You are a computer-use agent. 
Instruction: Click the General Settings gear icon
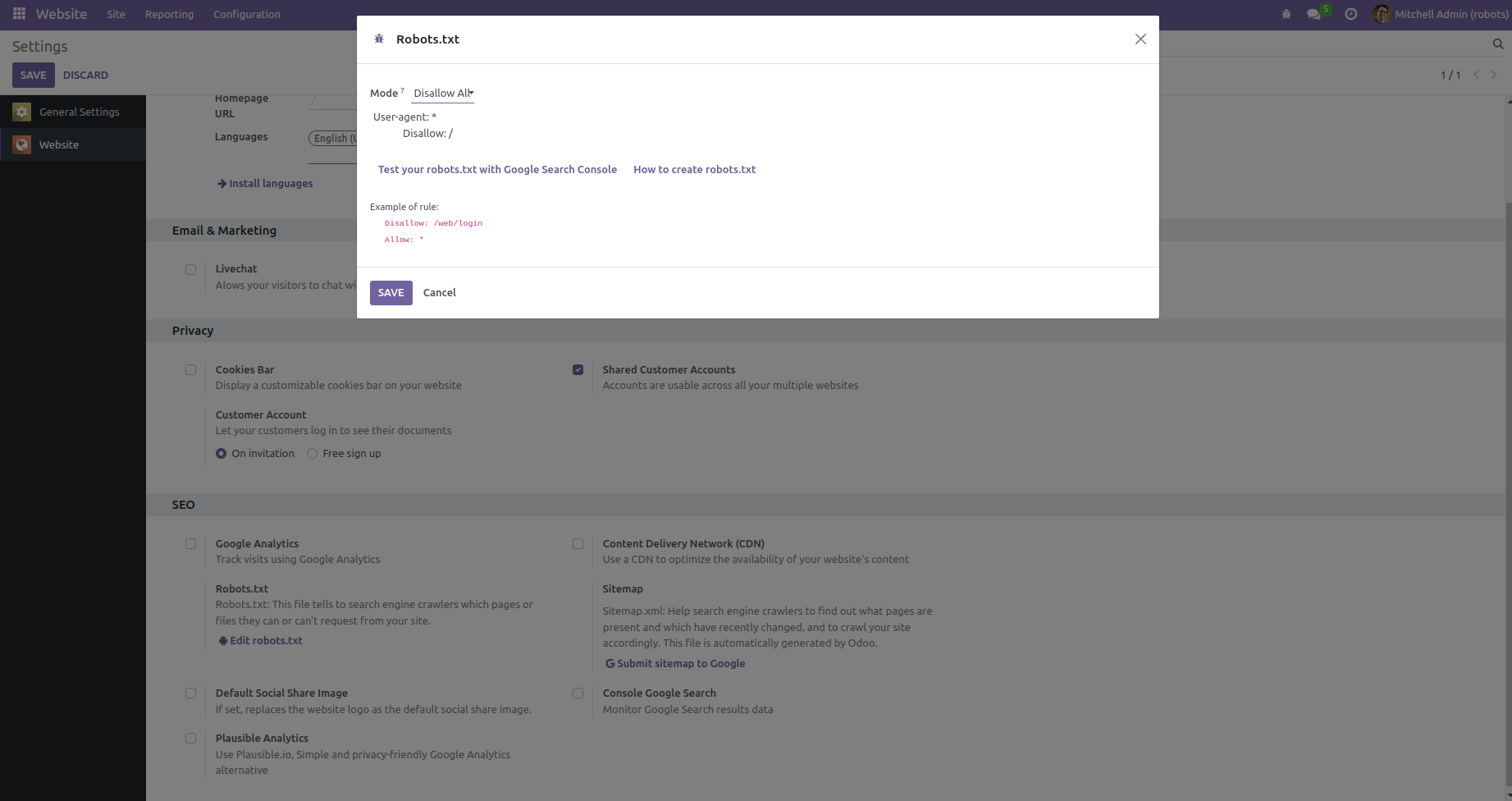[x=22, y=112]
